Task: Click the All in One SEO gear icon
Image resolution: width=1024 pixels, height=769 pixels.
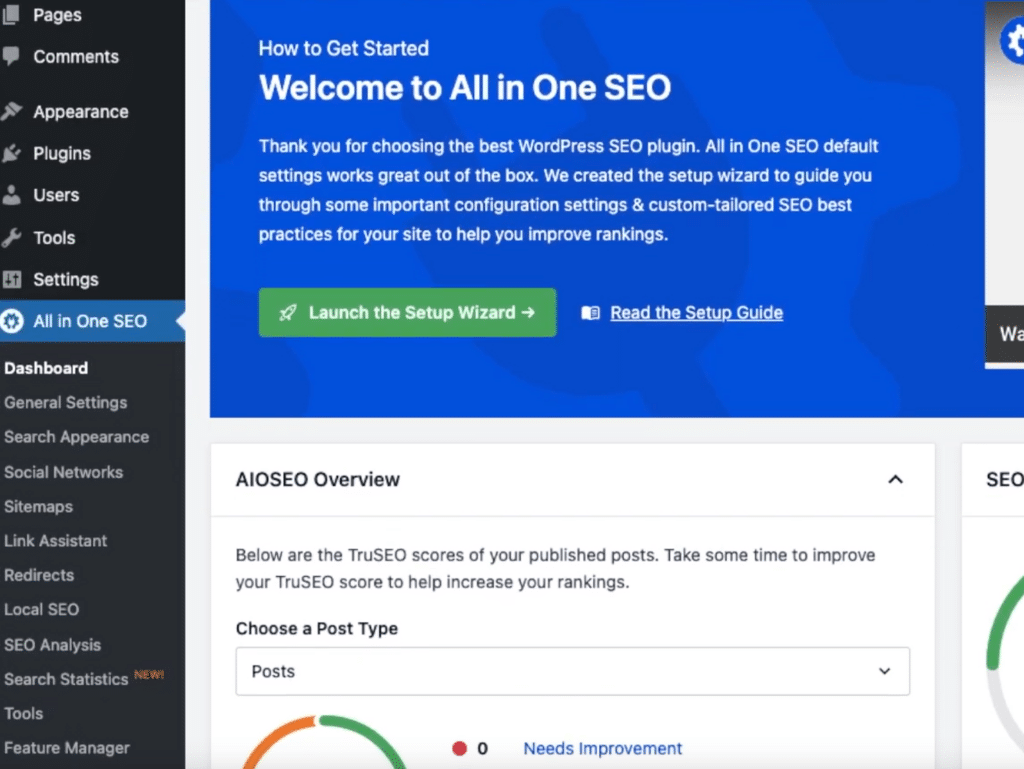Action: pos(12,321)
